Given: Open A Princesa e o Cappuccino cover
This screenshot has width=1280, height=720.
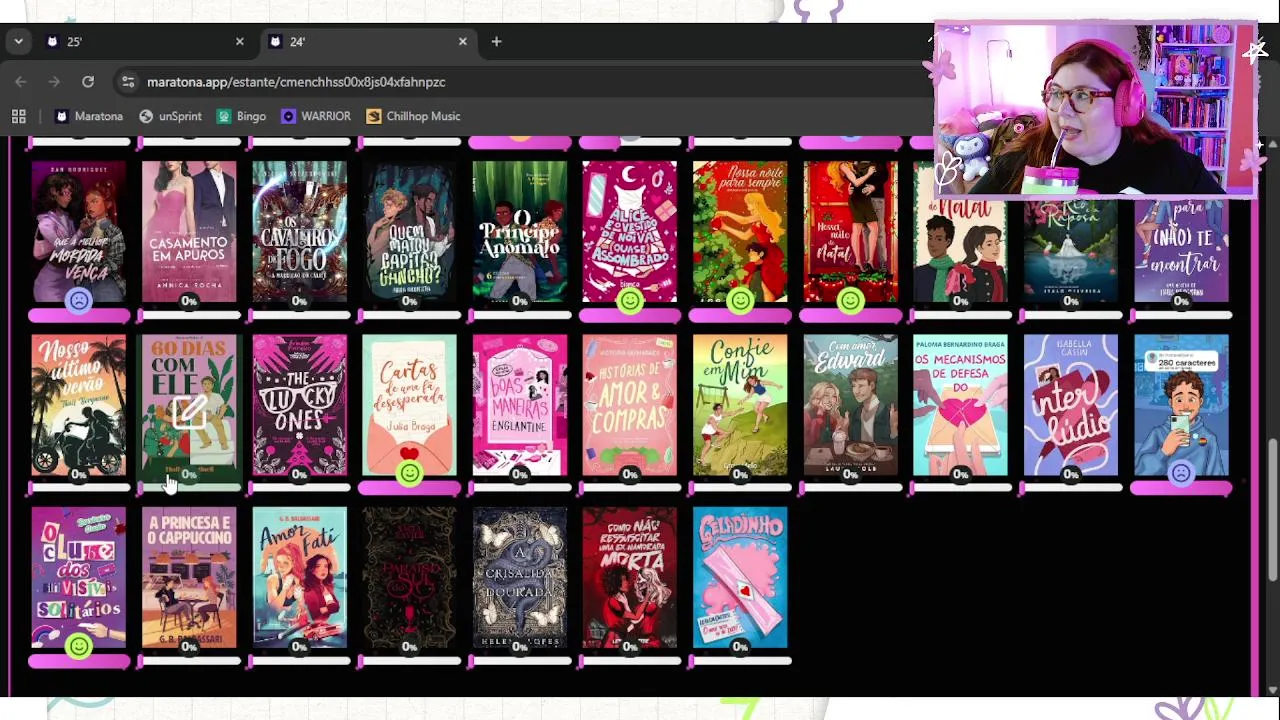Looking at the screenshot, I should click(x=189, y=578).
